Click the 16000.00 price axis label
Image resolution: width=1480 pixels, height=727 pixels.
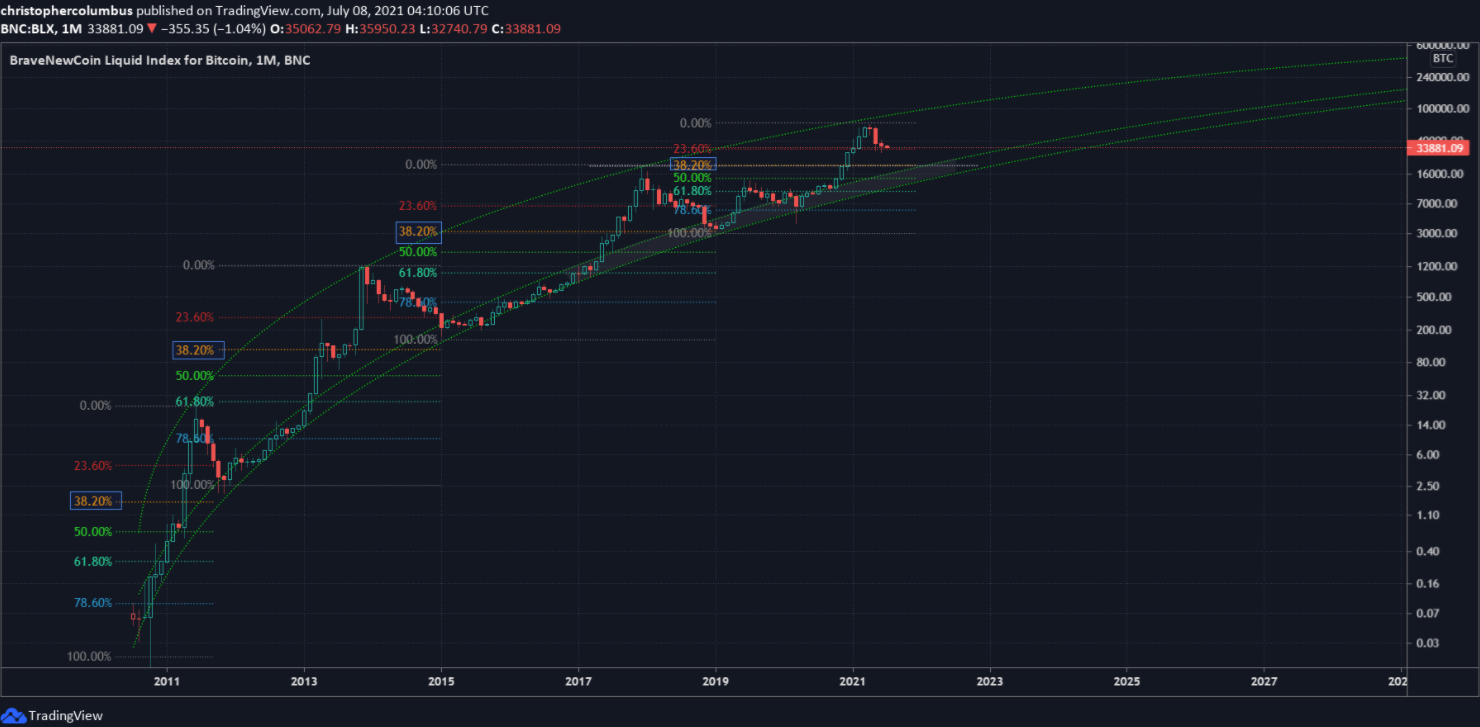pos(1440,174)
